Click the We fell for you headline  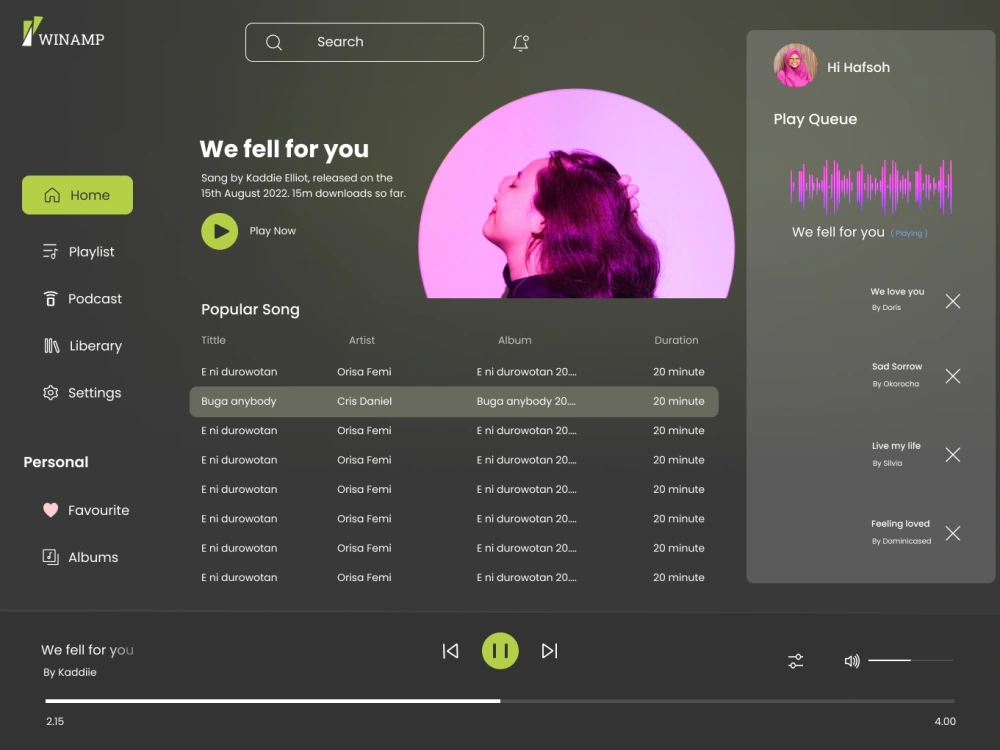coord(284,149)
